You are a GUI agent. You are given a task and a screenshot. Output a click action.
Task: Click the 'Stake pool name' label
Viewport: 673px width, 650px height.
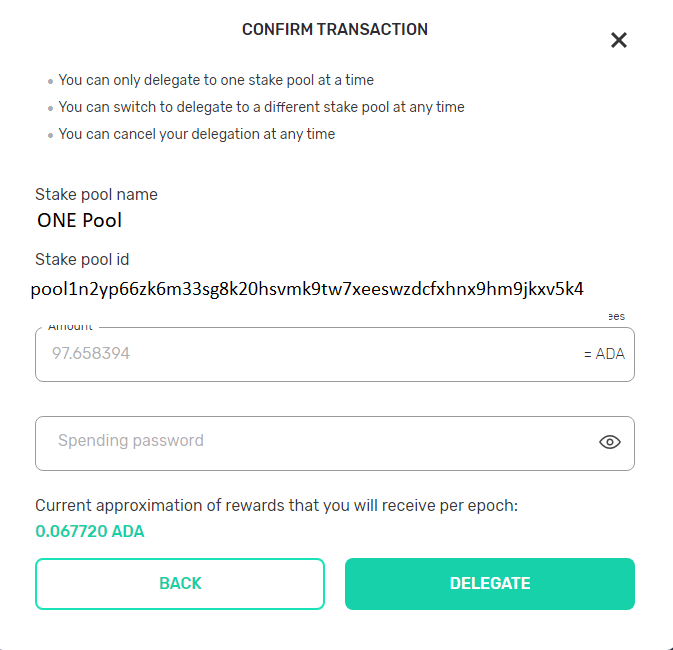click(96, 194)
